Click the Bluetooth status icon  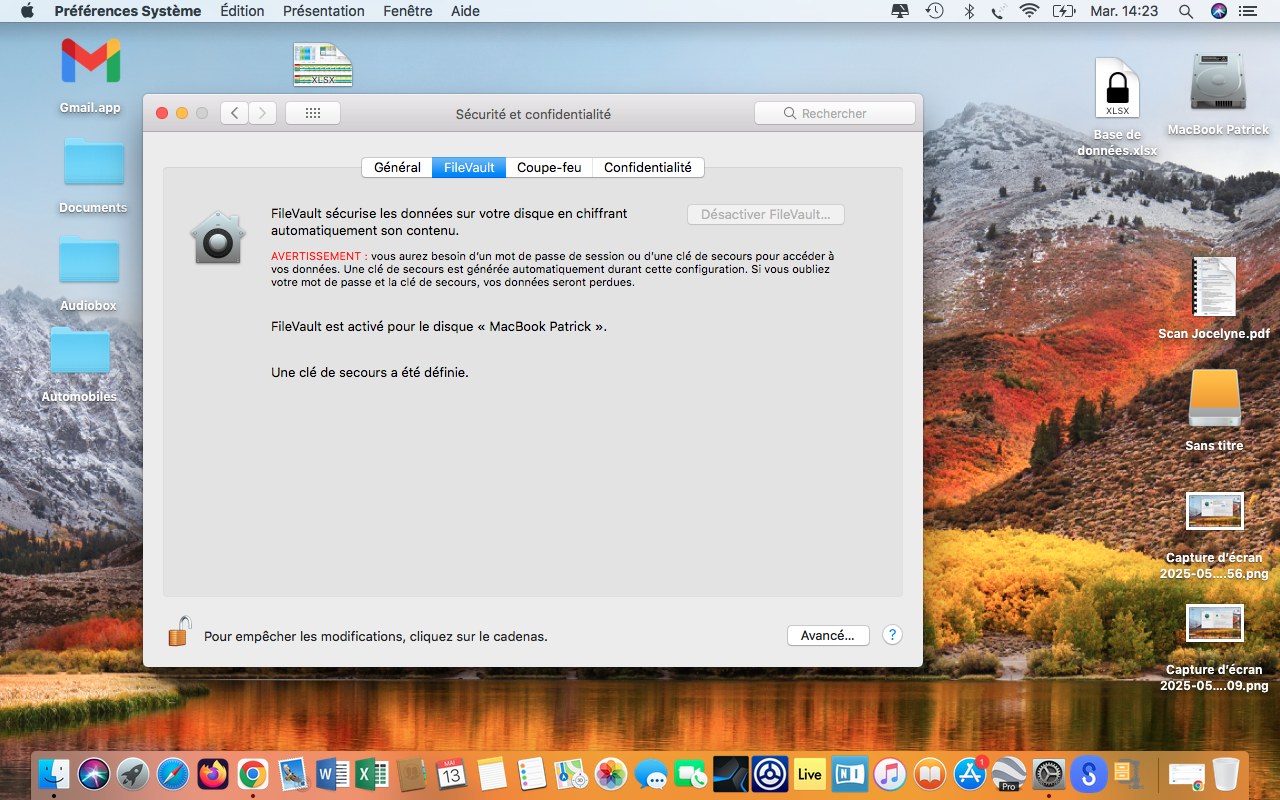[968, 11]
